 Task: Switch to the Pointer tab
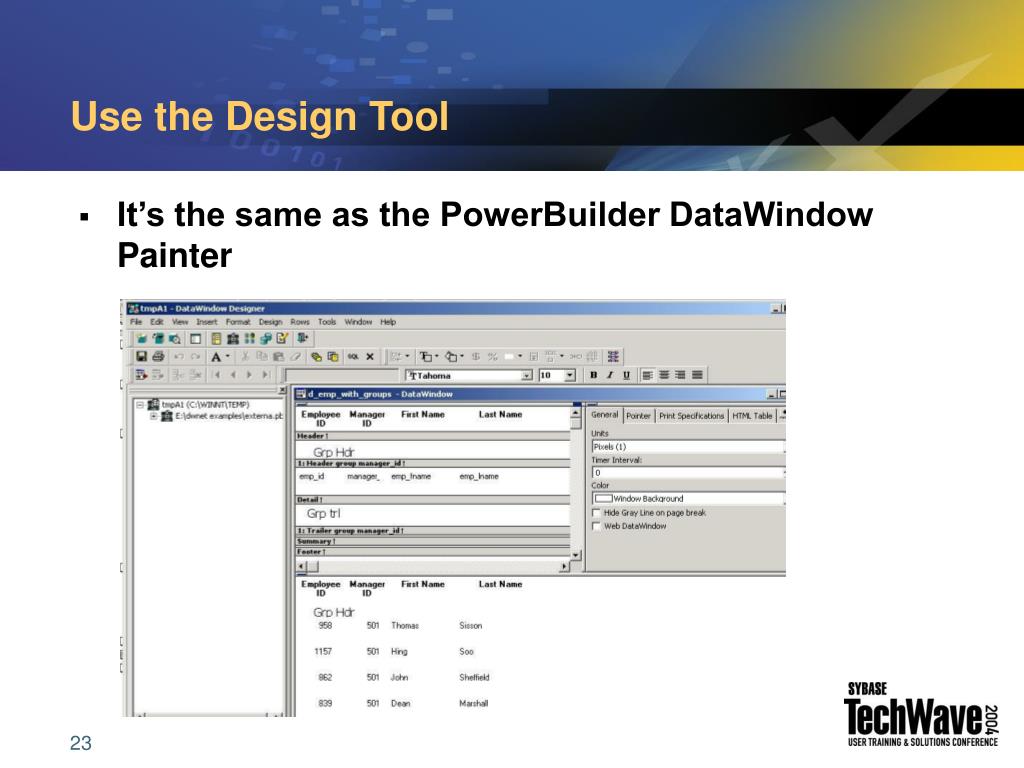coord(638,416)
